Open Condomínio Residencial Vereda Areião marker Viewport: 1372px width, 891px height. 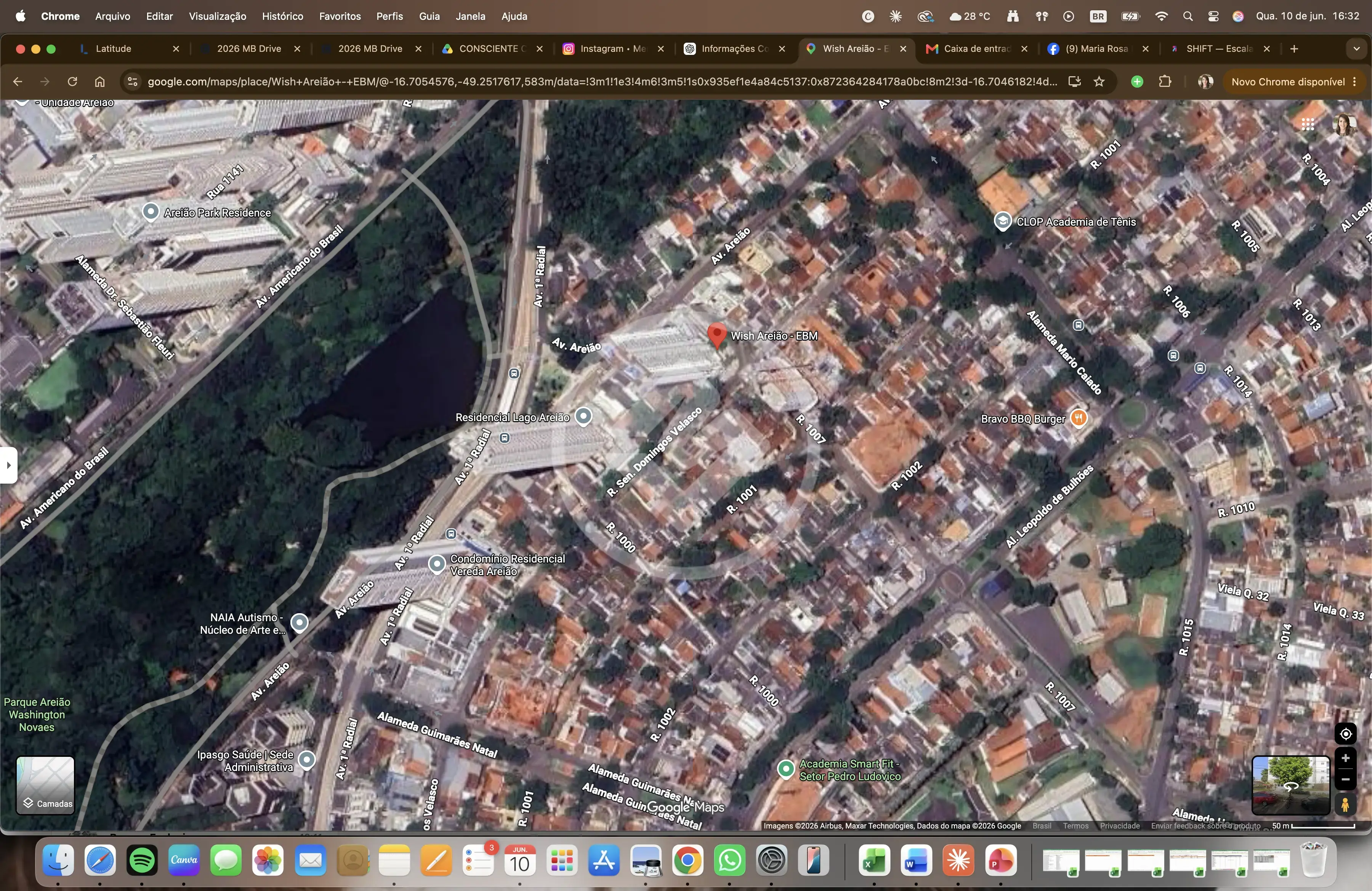tap(436, 564)
